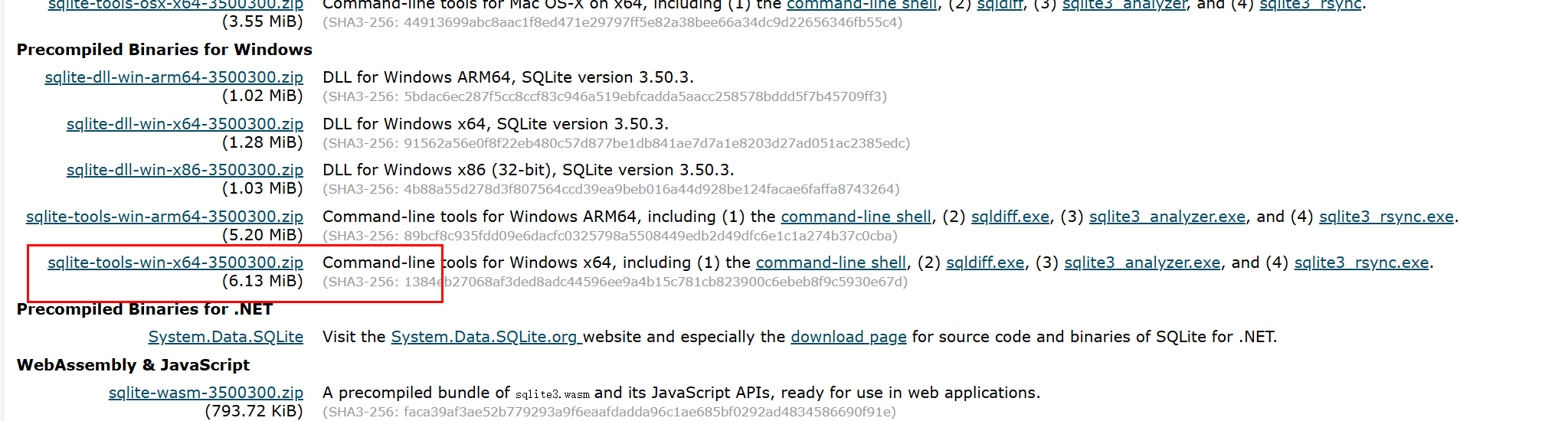Click the '(6.13 MiB)' file size text

(x=262, y=281)
